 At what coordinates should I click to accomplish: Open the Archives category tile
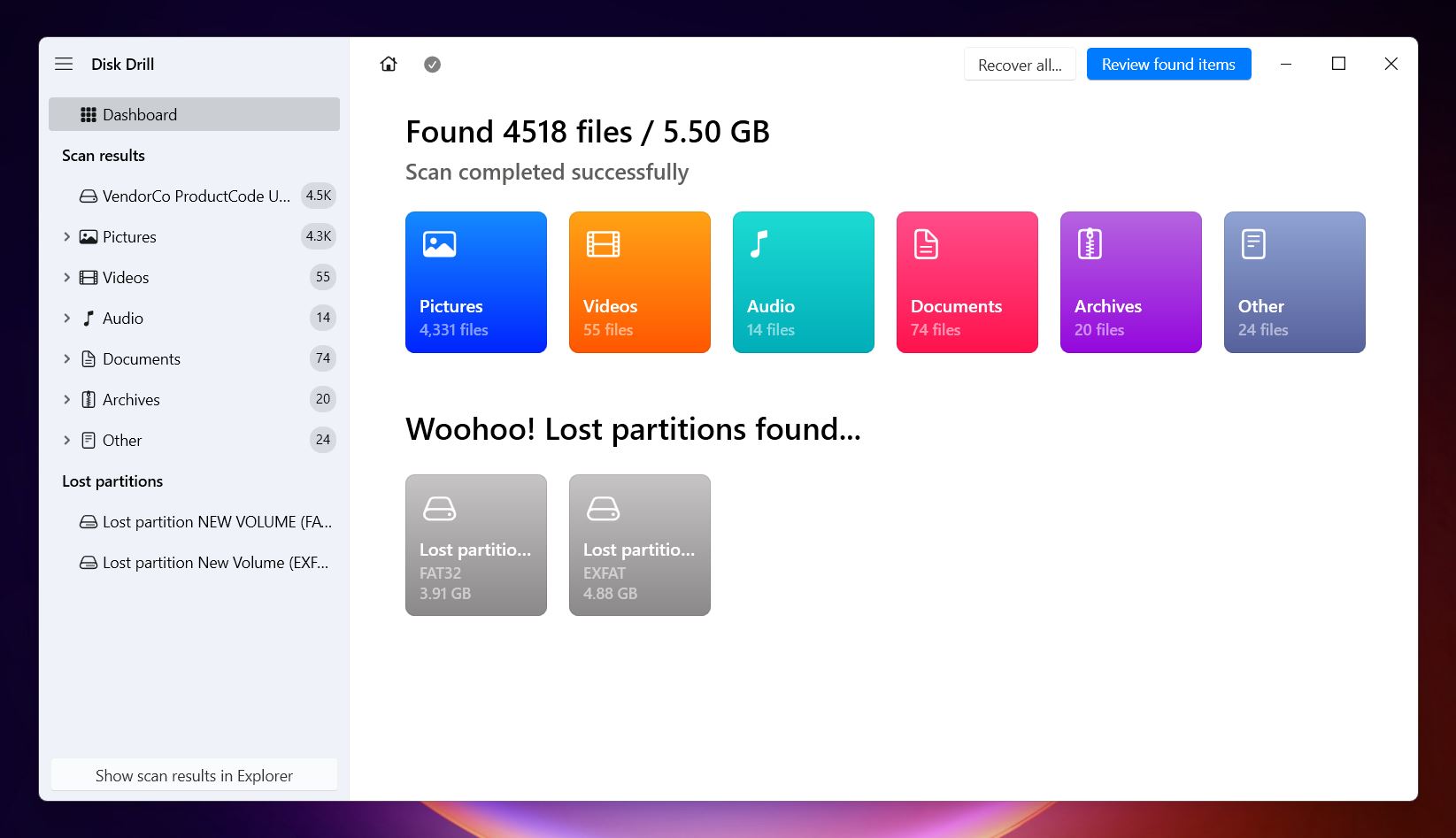click(x=1131, y=282)
